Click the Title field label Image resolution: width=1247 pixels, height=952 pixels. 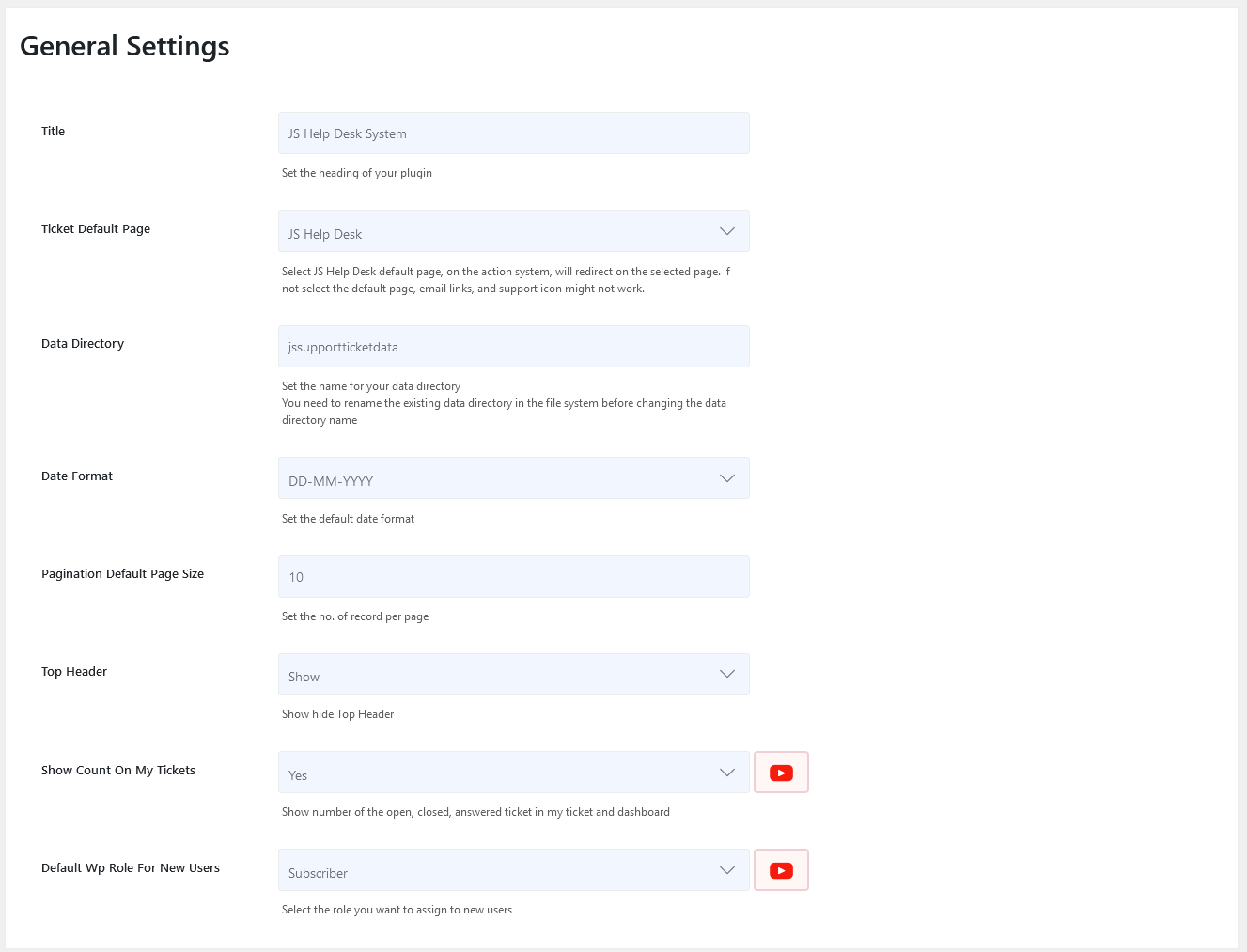(53, 132)
